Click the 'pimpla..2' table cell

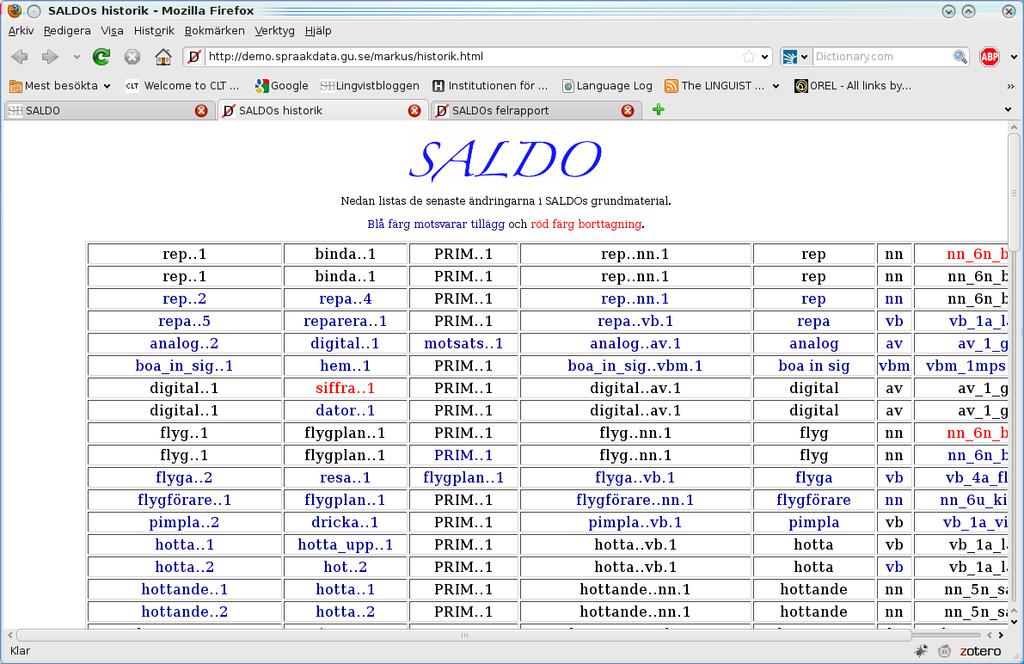click(184, 522)
